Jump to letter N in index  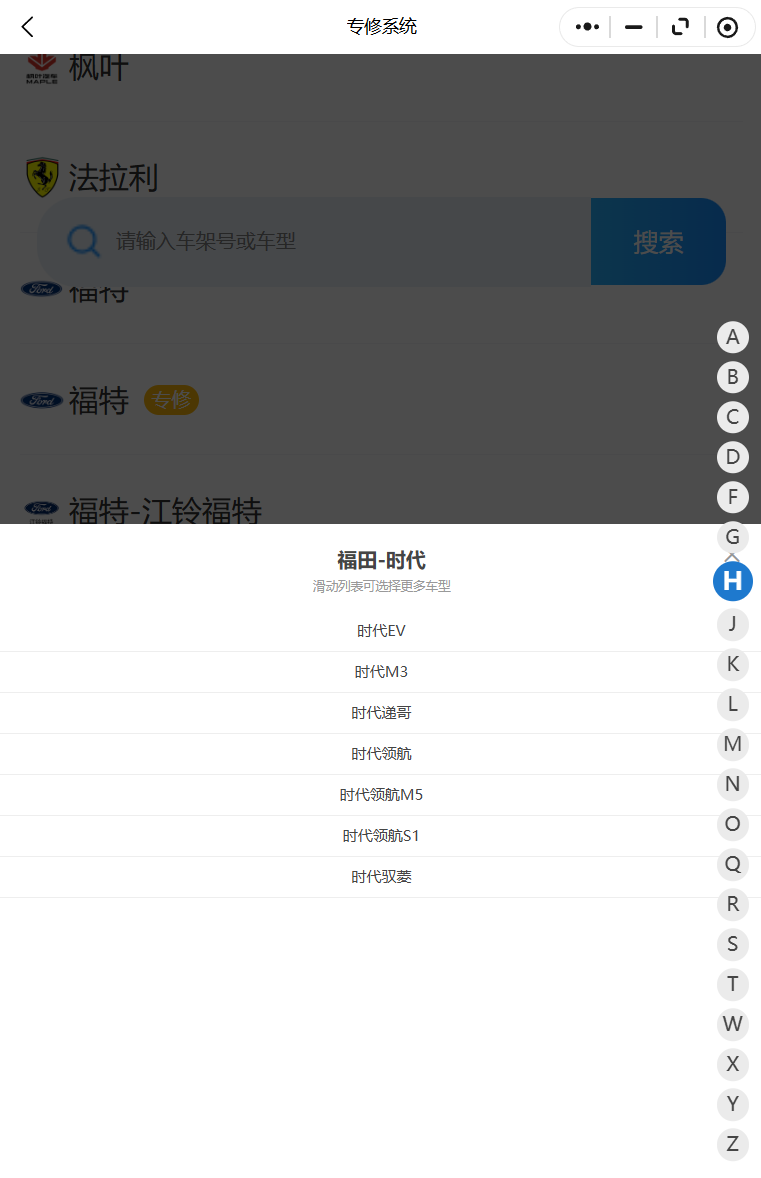tap(732, 784)
